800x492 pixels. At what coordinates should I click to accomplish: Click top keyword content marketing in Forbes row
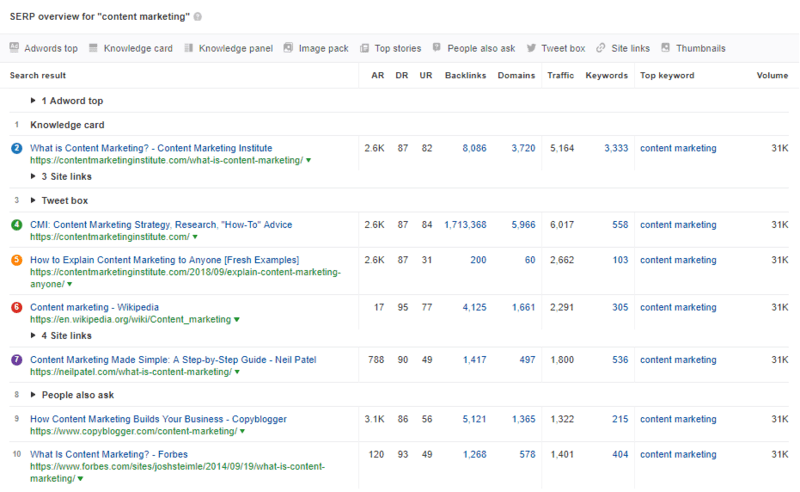click(678, 454)
